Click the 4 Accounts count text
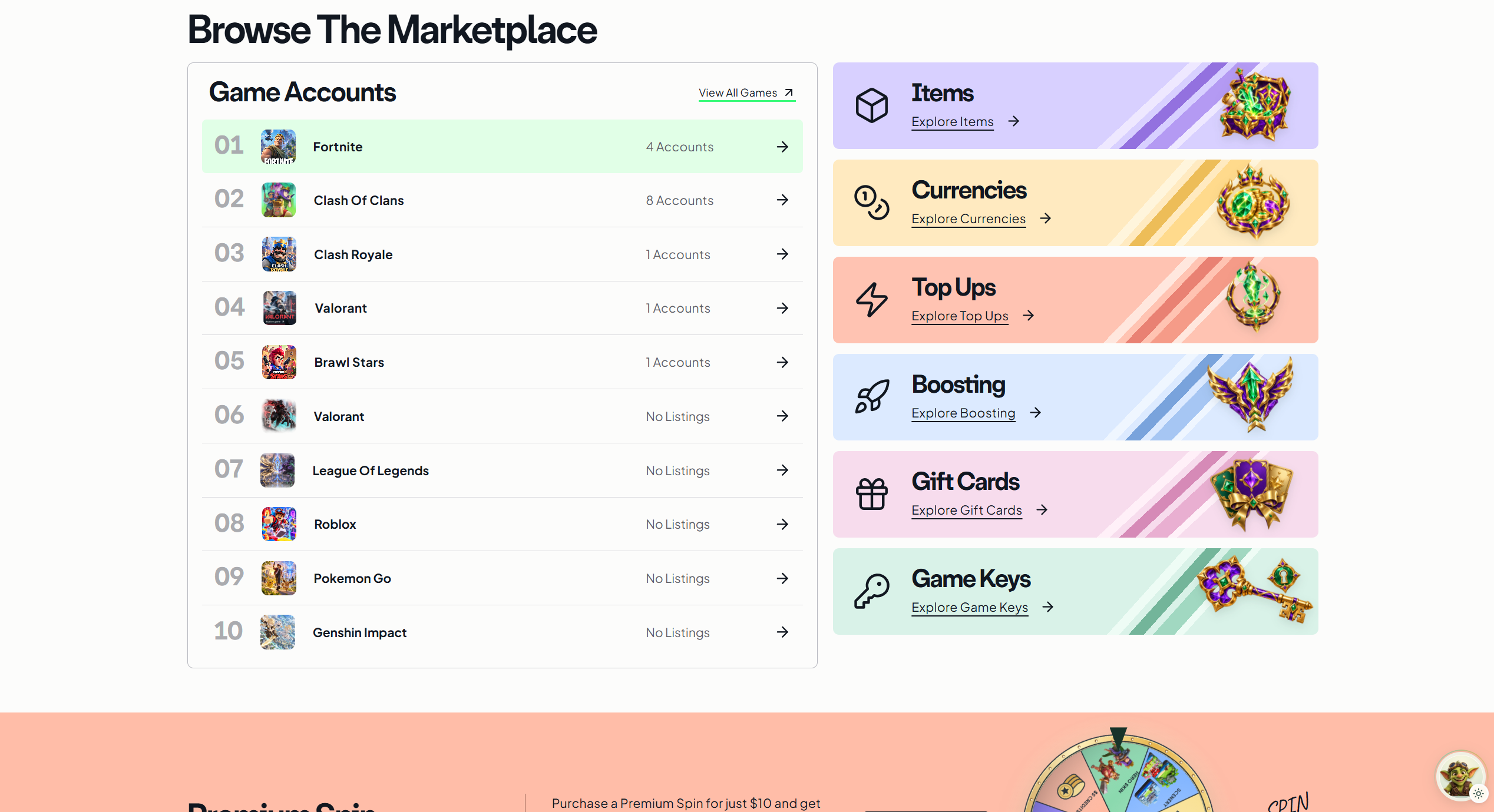Image resolution: width=1494 pixels, height=812 pixels. pyautogui.click(x=679, y=147)
